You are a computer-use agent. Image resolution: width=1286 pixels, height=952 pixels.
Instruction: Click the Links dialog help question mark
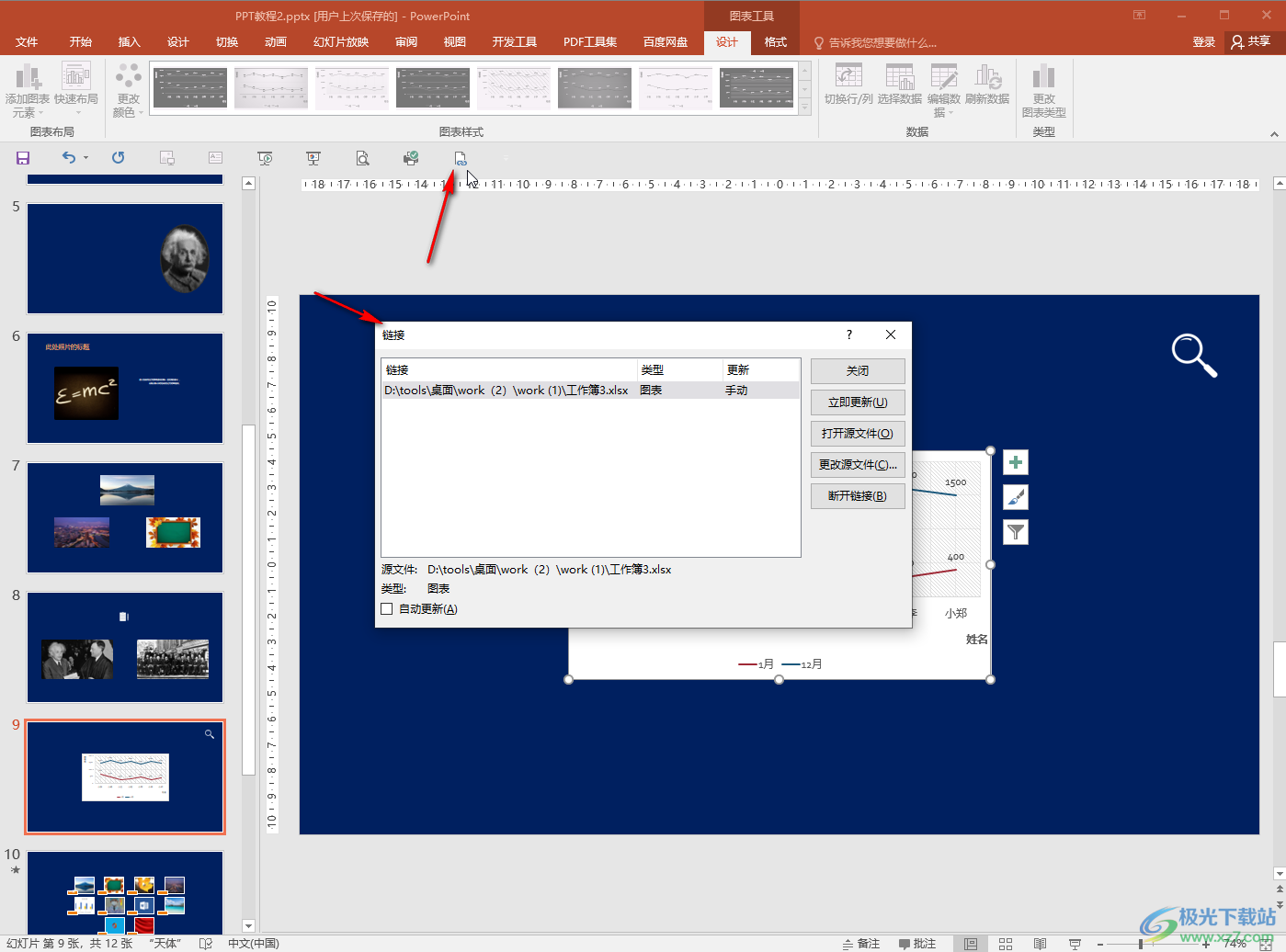(849, 334)
